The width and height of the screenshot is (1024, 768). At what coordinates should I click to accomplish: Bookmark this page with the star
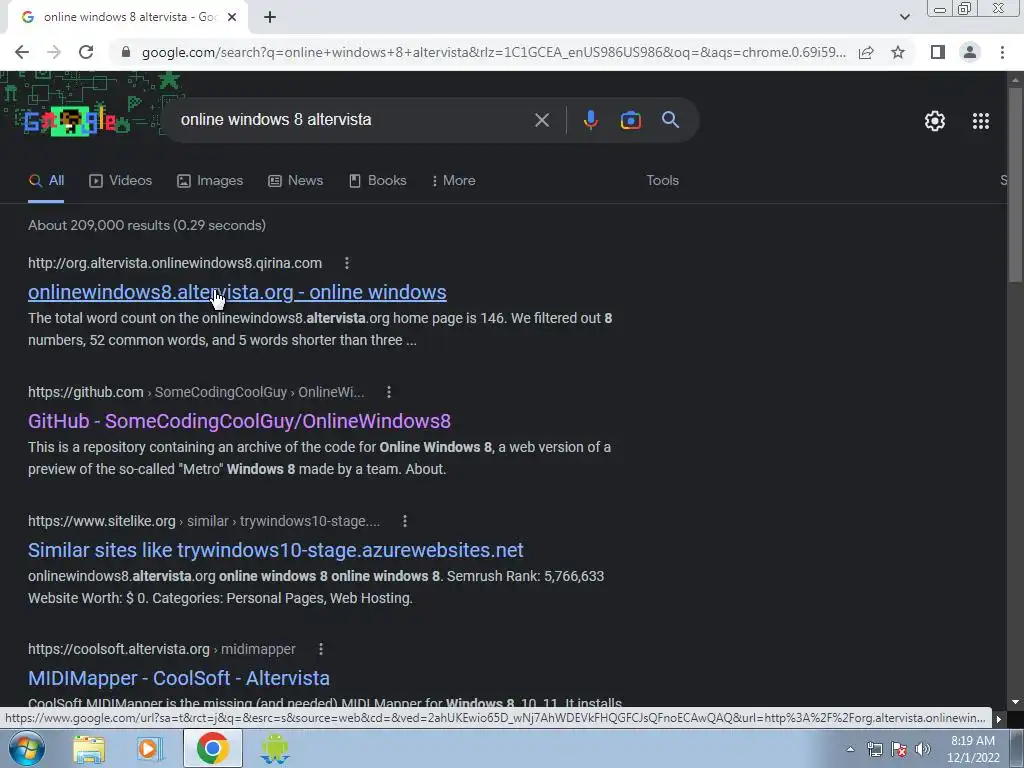(x=898, y=52)
